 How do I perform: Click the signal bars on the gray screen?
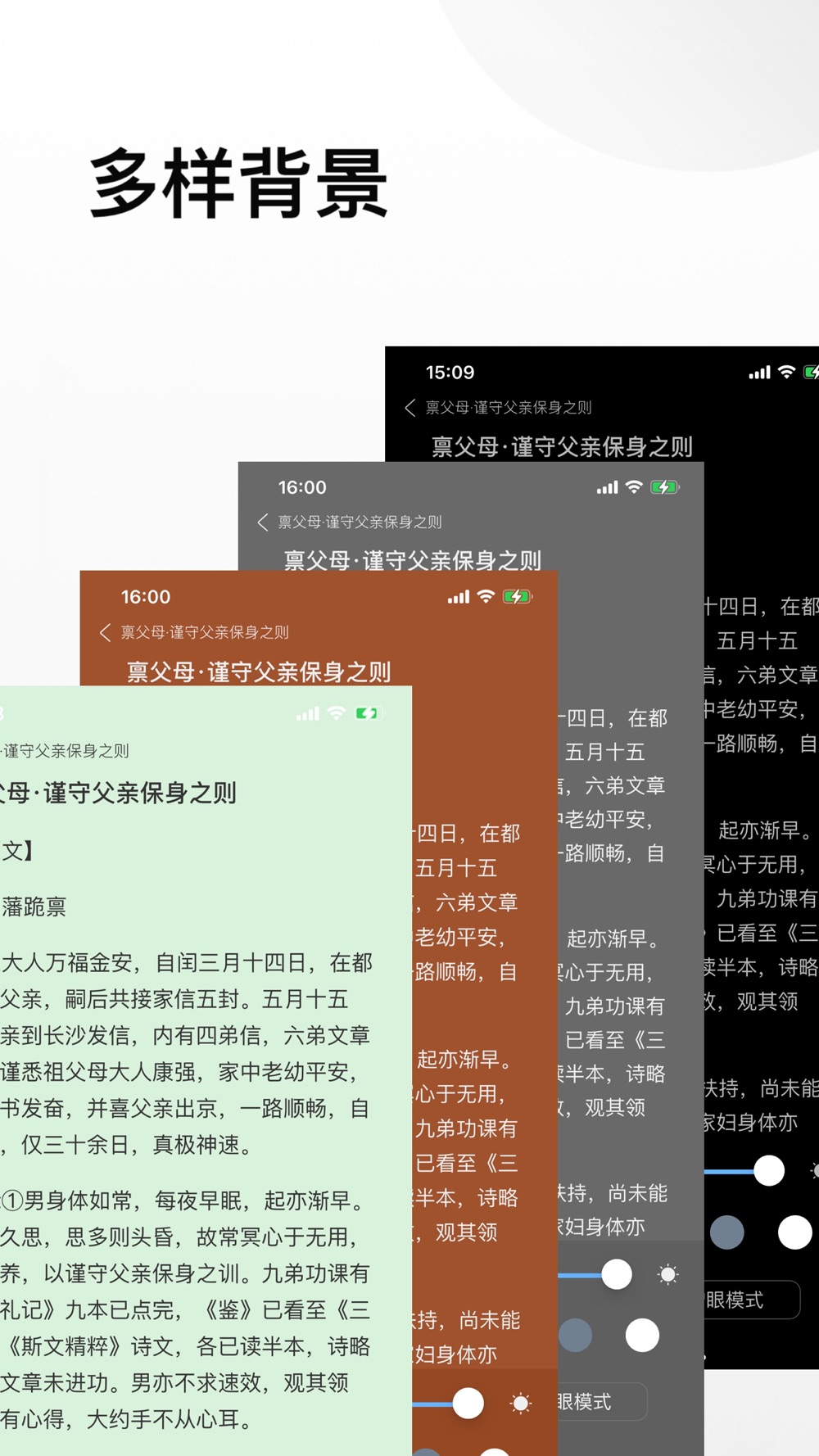[x=607, y=488]
